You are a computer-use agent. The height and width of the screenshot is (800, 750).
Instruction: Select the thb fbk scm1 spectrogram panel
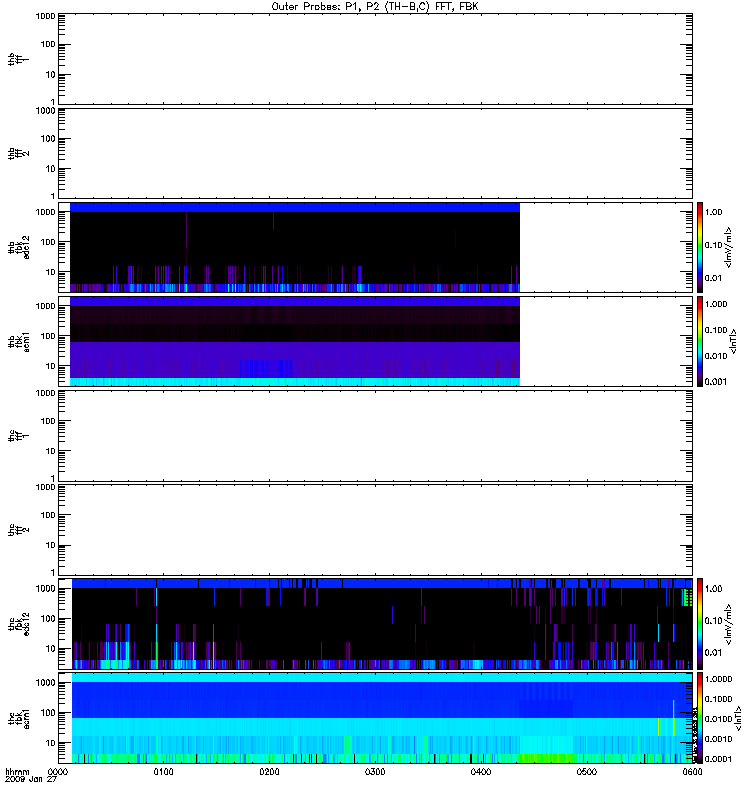pyautogui.click(x=376, y=341)
